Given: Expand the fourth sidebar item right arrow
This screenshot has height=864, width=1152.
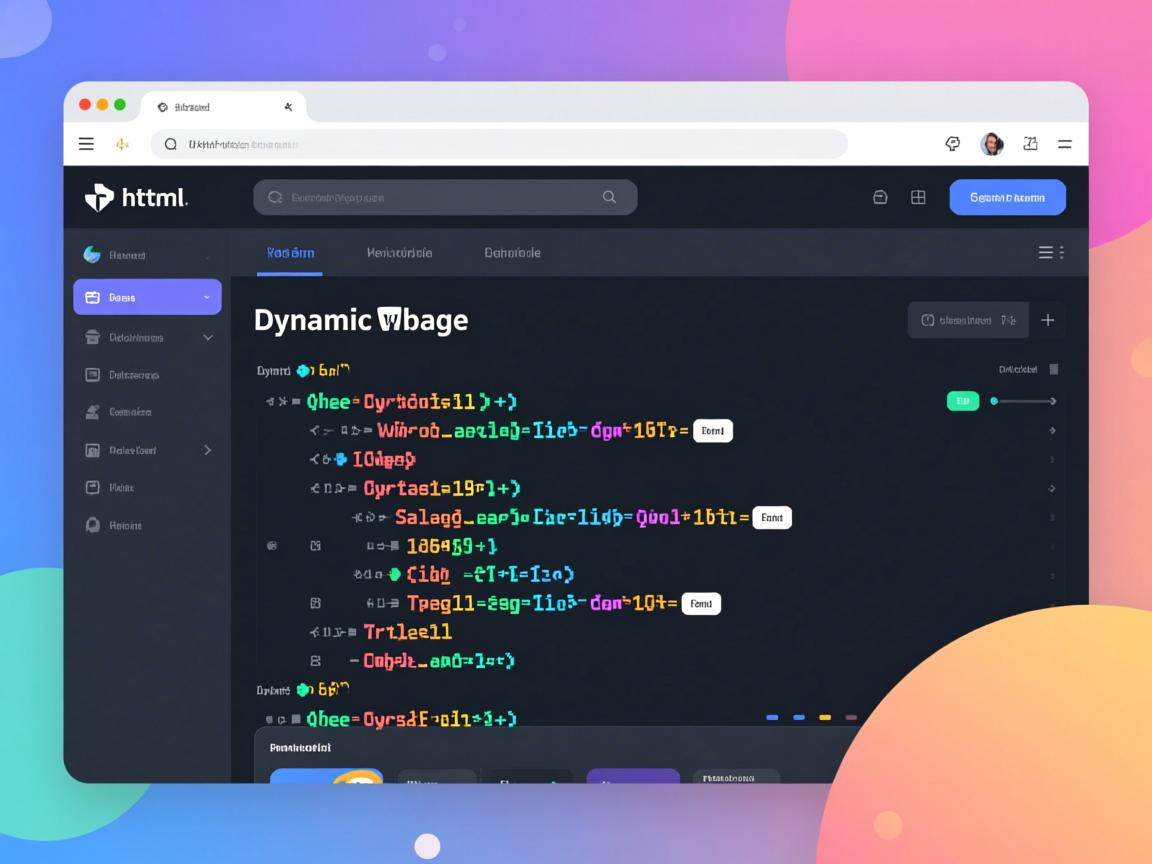Looking at the screenshot, I should [208, 450].
